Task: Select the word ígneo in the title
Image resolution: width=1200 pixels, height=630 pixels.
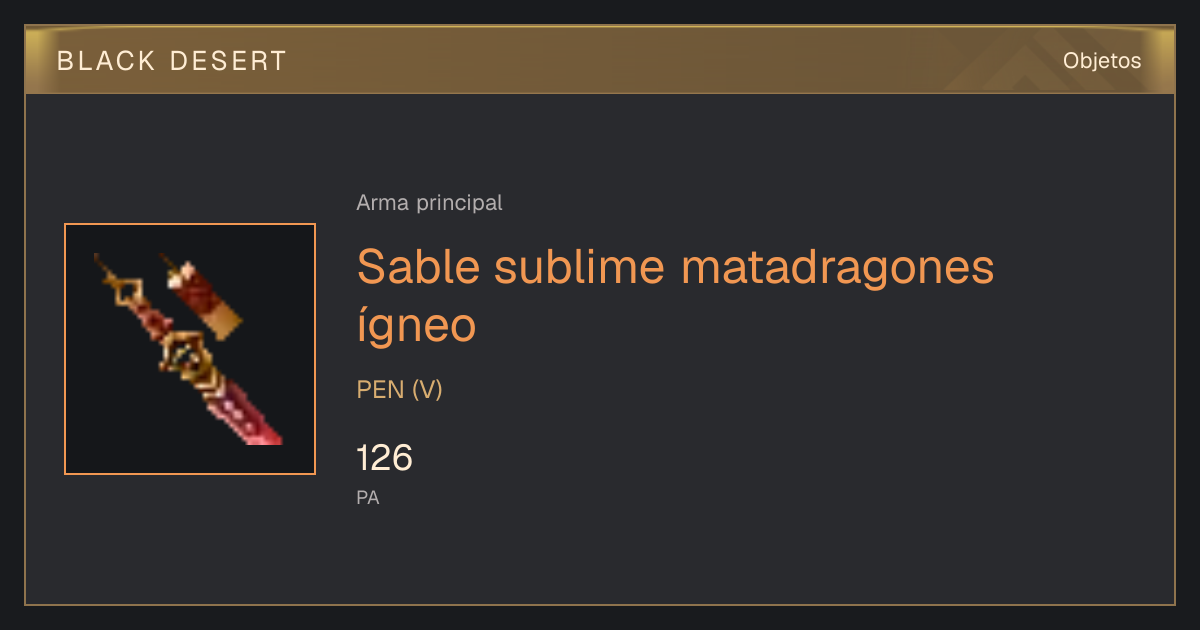Action: click(416, 325)
